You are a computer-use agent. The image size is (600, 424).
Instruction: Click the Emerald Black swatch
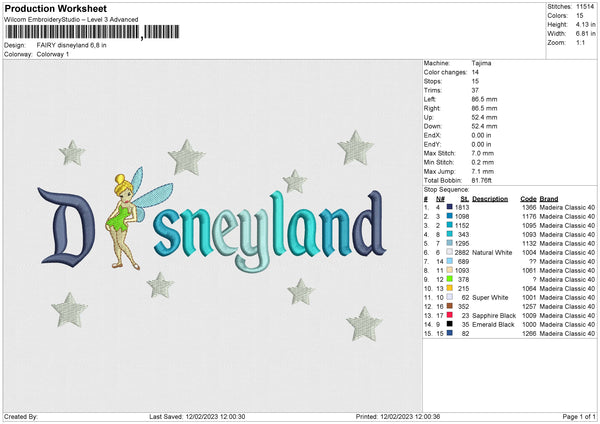tap(449, 324)
